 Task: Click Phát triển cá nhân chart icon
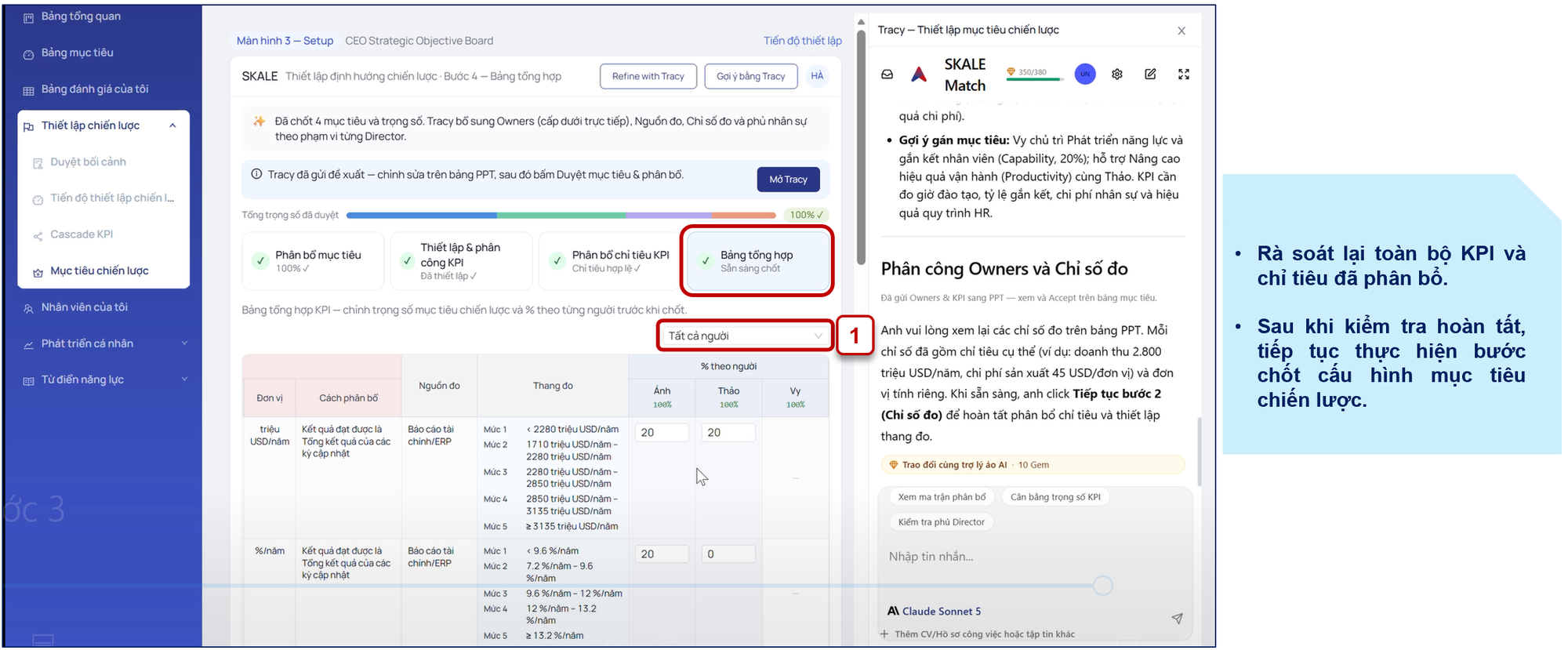click(28, 345)
